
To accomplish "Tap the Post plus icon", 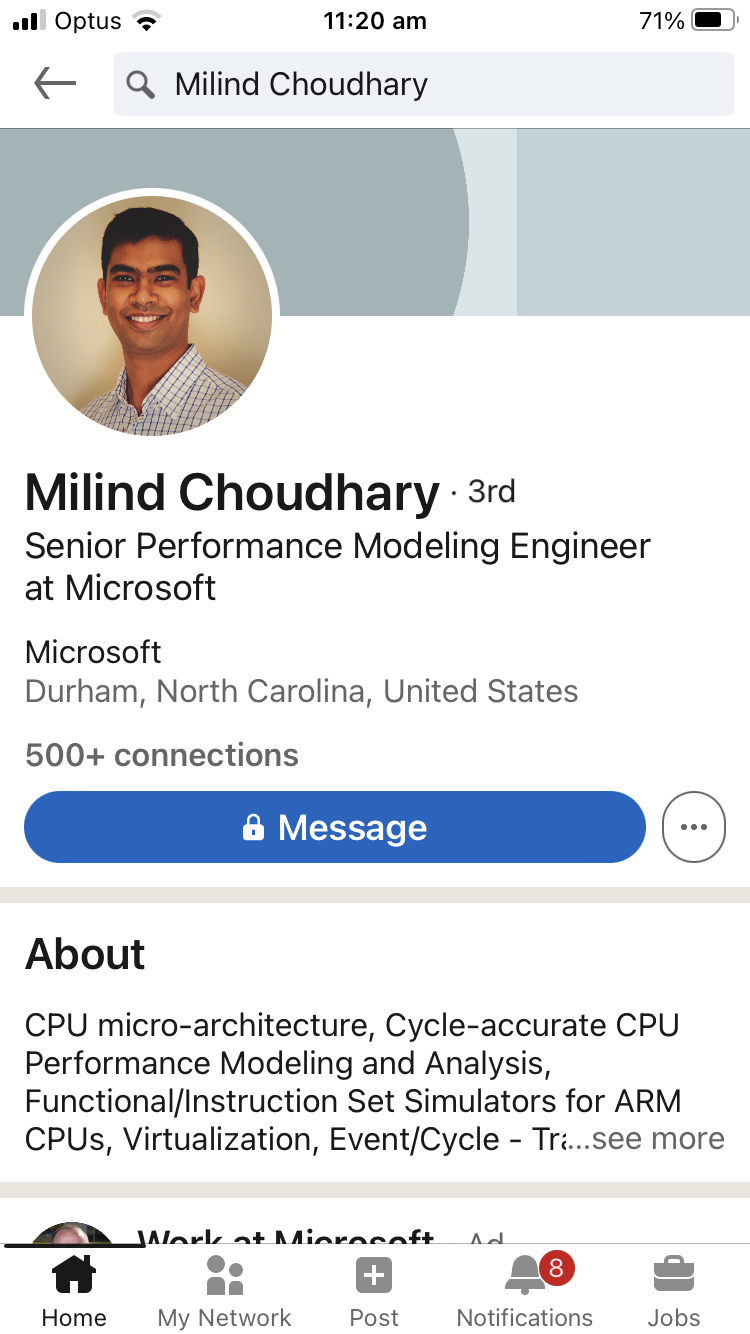I will [374, 1275].
